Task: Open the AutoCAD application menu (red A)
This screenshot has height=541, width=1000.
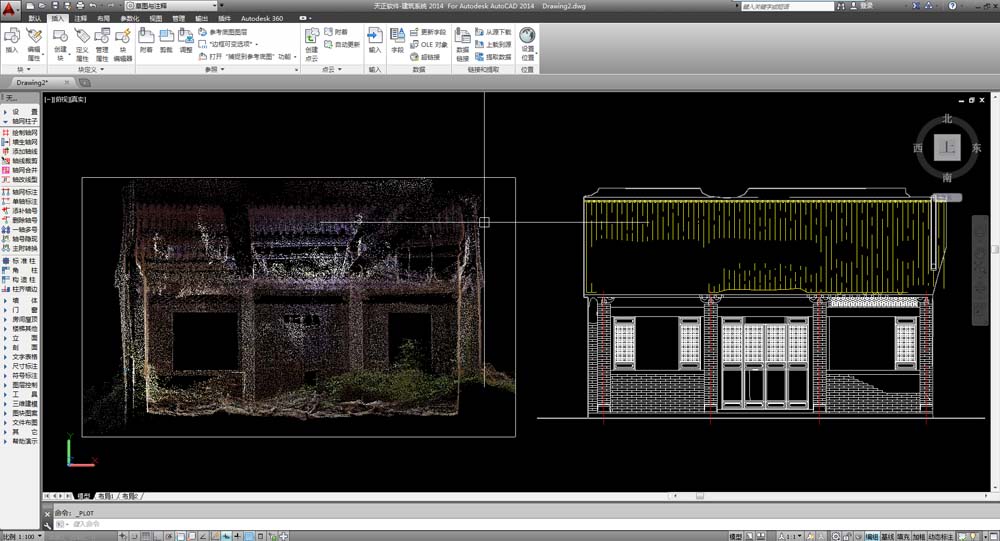Action: (x=10, y=10)
